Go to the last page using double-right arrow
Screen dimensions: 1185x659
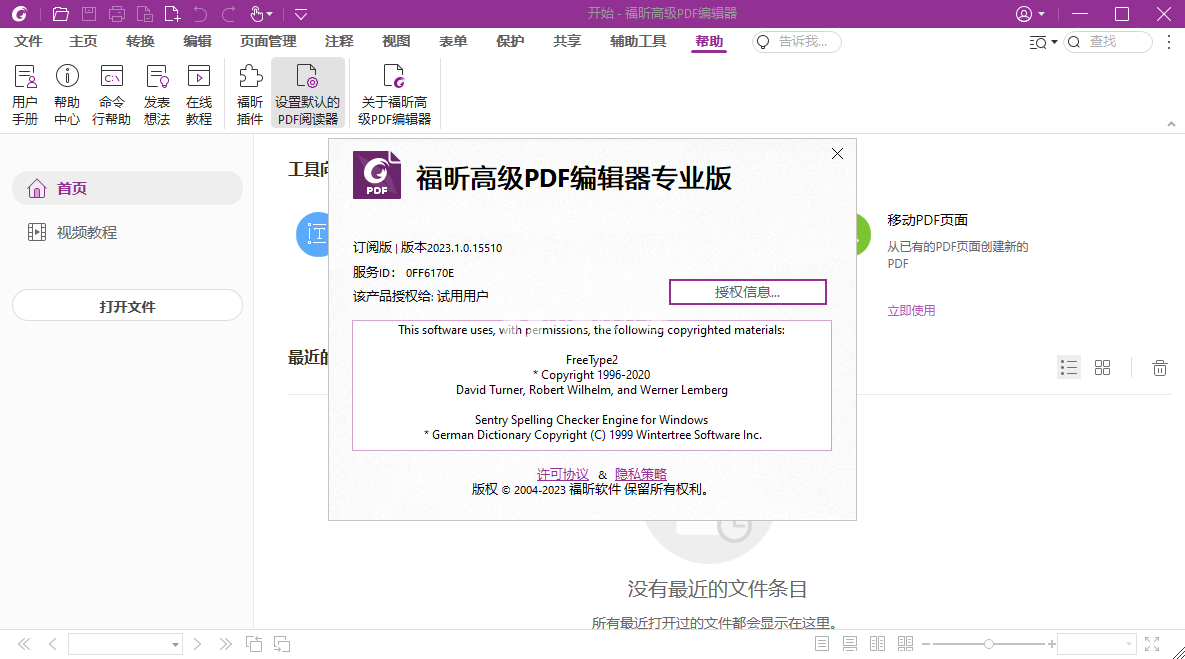pos(225,644)
